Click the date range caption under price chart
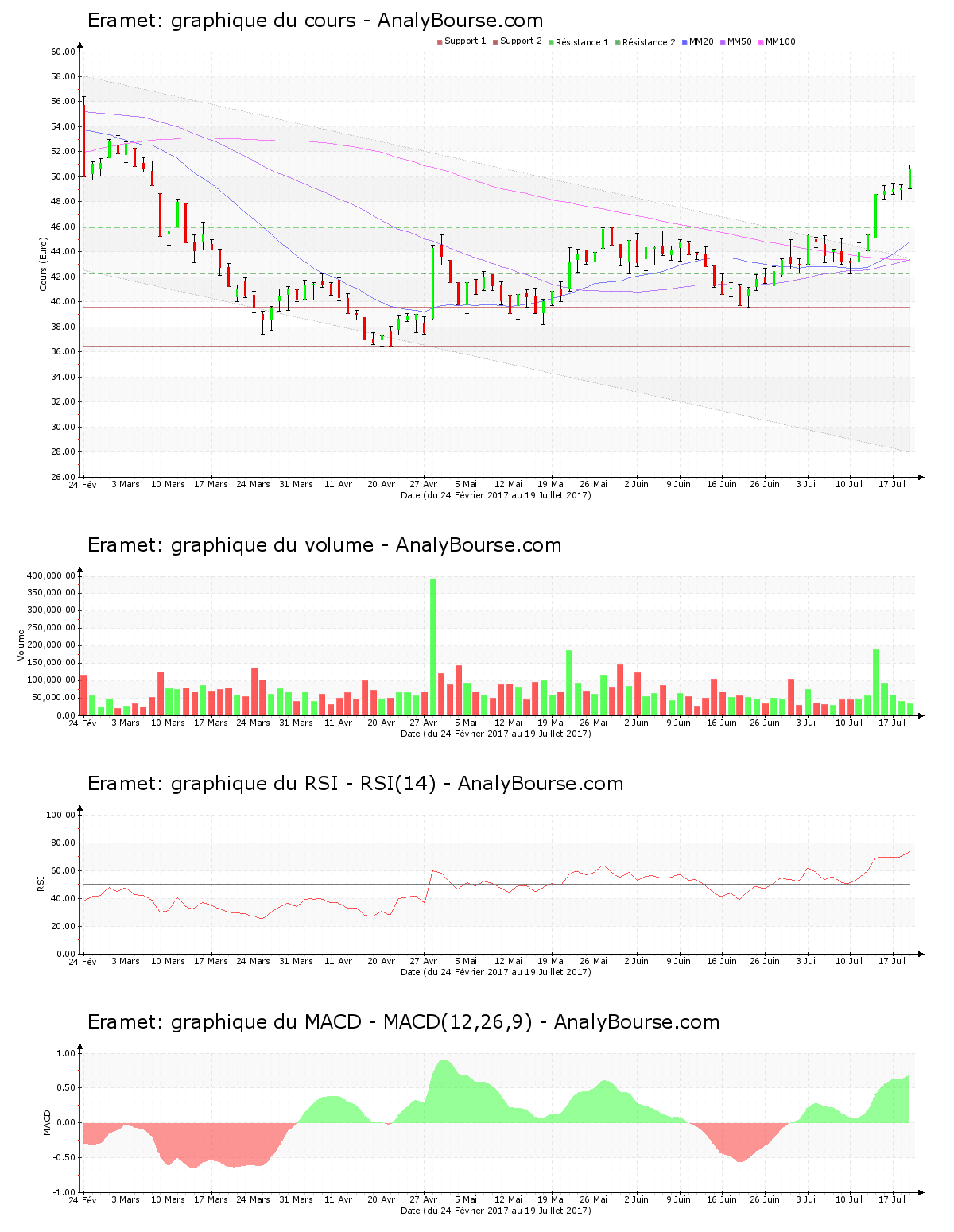The height and width of the screenshot is (1232, 954). pos(495,494)
